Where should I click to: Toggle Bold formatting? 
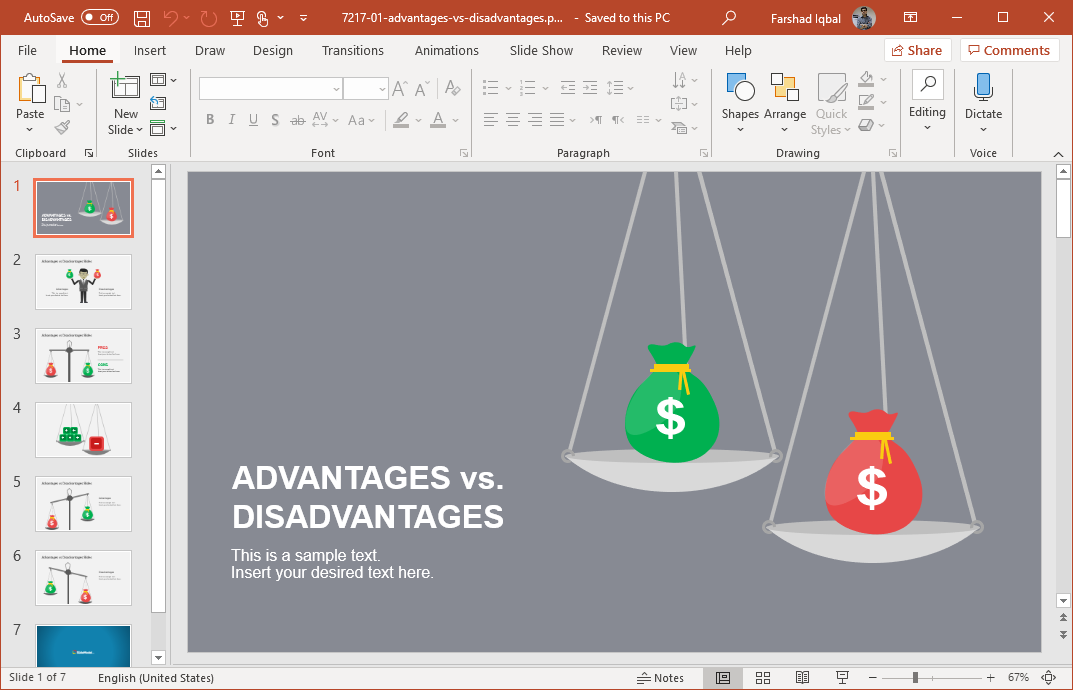click(x=210, y=120)
